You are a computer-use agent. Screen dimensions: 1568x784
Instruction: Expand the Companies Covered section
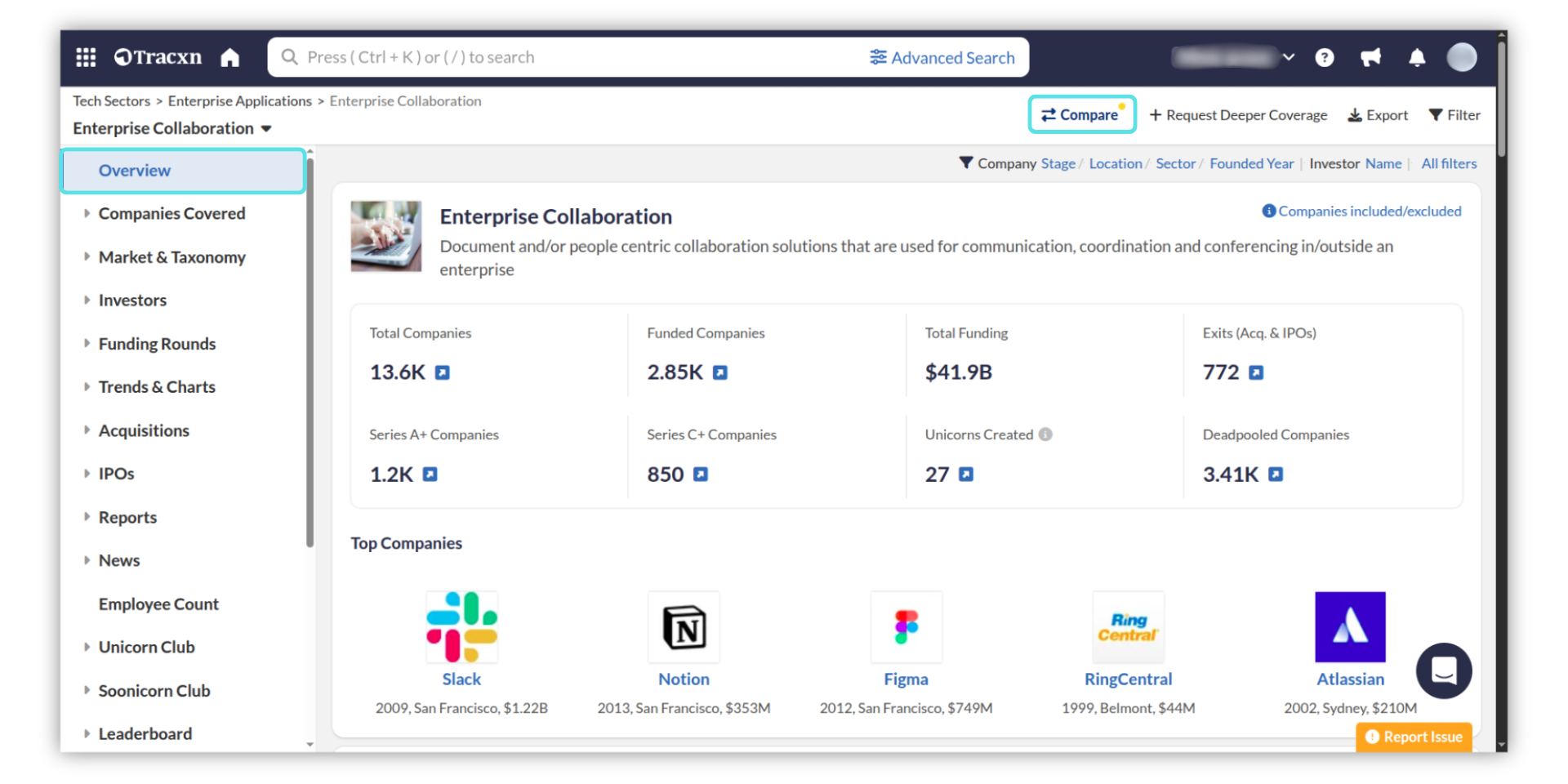click(x=171, y=214)
